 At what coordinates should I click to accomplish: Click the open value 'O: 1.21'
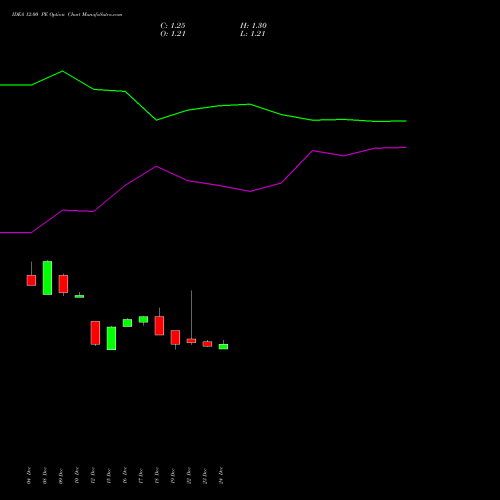[173, 34]
